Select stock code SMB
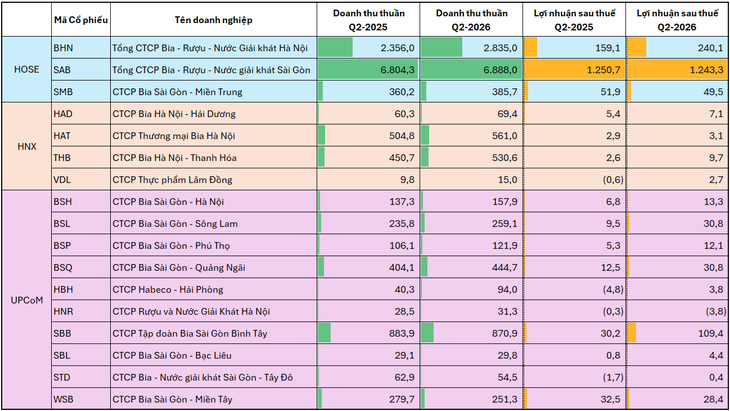 click(63, 92)
